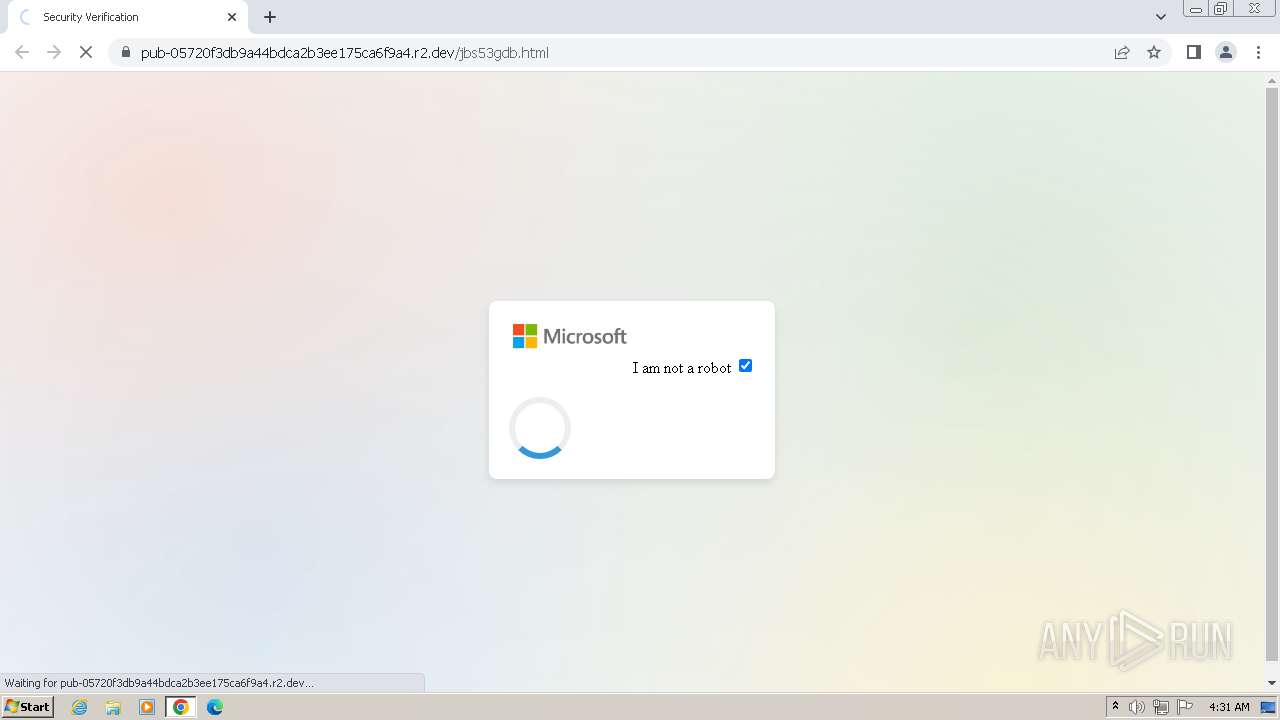Click the address bar URL
Image resolution: width=1280 pixels, height=720 pixels.
tap(345, 53)
